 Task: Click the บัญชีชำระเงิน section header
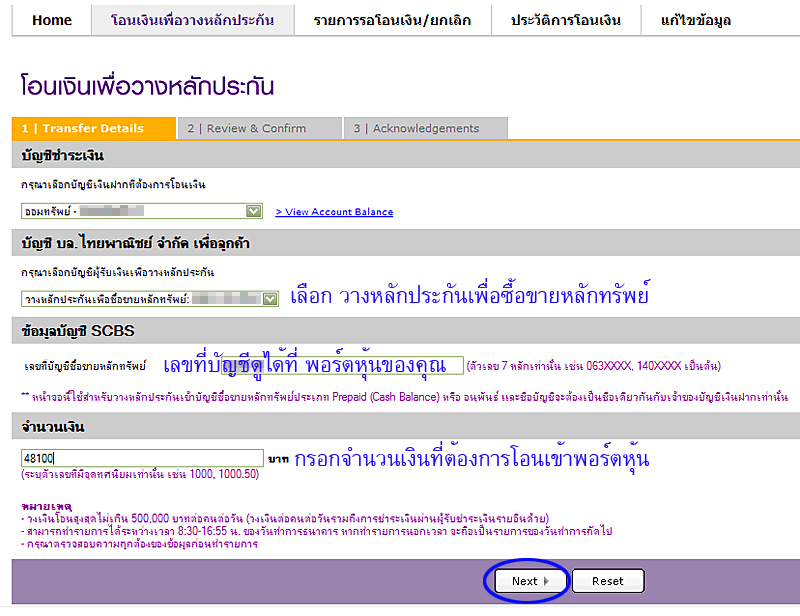64,156
